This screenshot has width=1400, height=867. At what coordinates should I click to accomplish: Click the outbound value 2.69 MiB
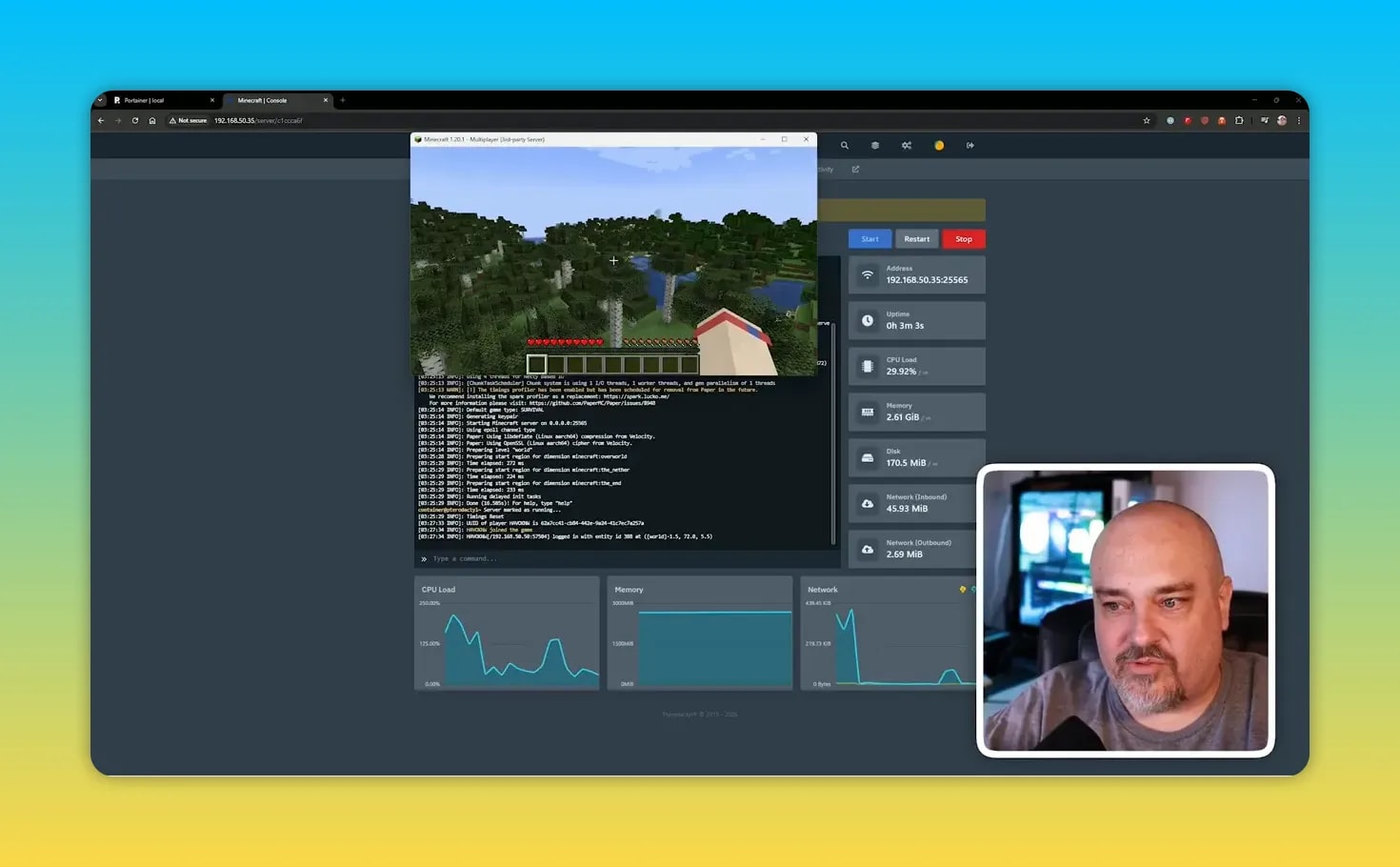(904, 554)
